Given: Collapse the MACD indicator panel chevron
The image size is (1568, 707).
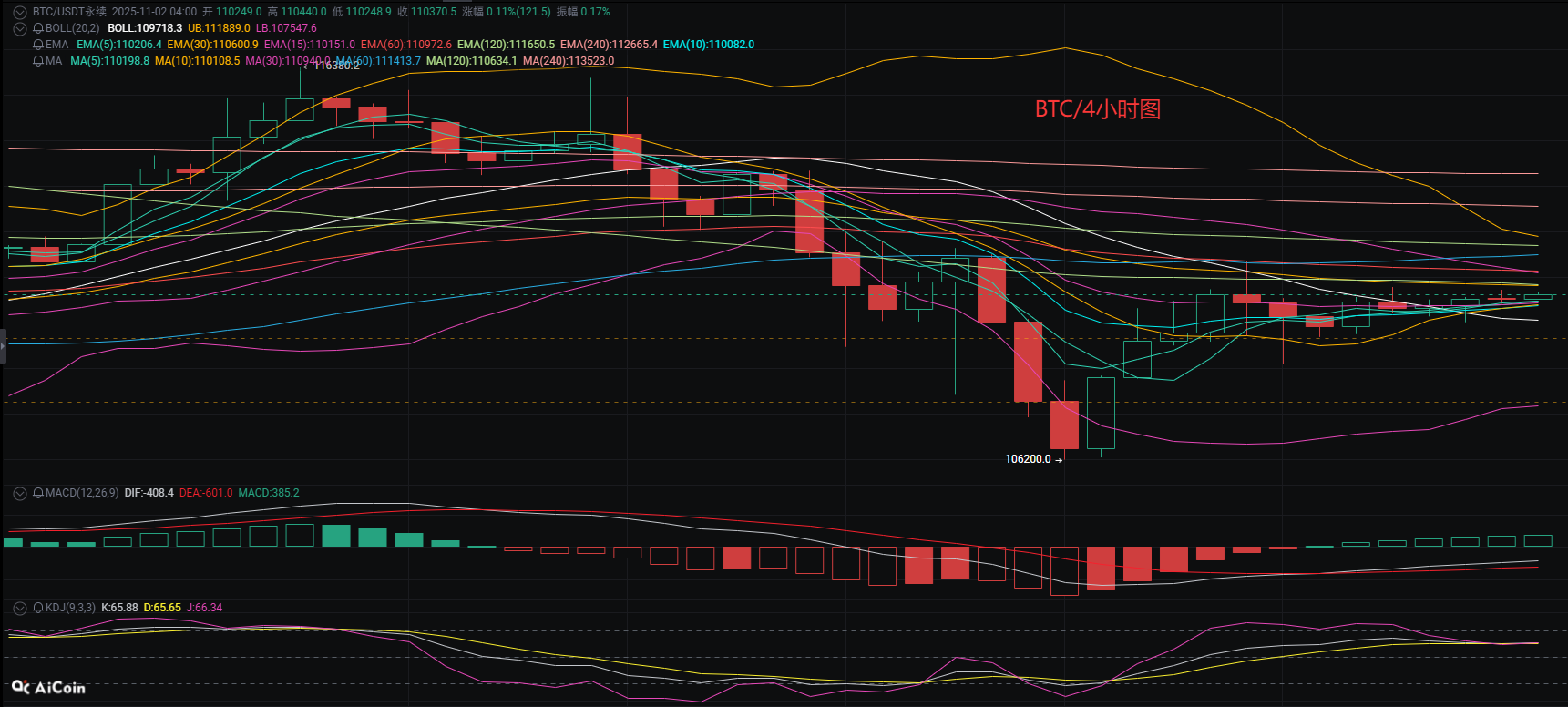Looking at the screenshot, I should click(x=19, y=493).
